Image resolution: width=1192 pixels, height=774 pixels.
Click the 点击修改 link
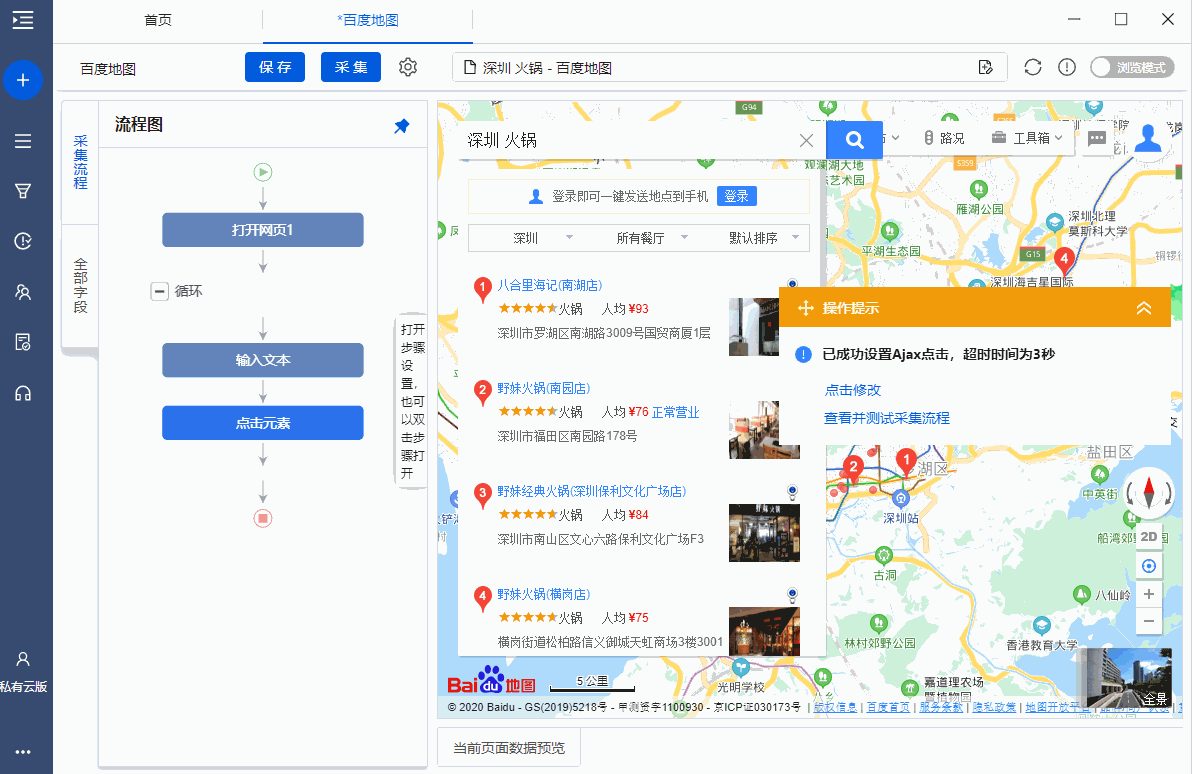(853, 390)
